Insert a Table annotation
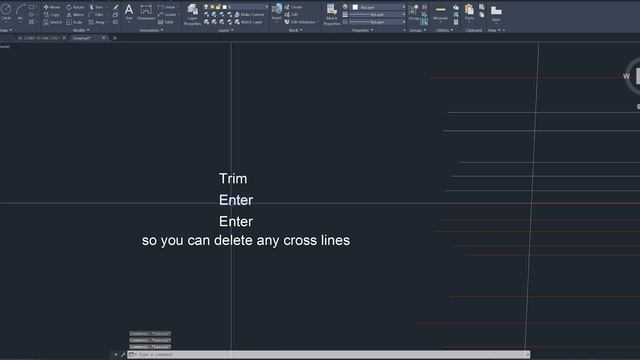640x360 pixels. (166, 22)
